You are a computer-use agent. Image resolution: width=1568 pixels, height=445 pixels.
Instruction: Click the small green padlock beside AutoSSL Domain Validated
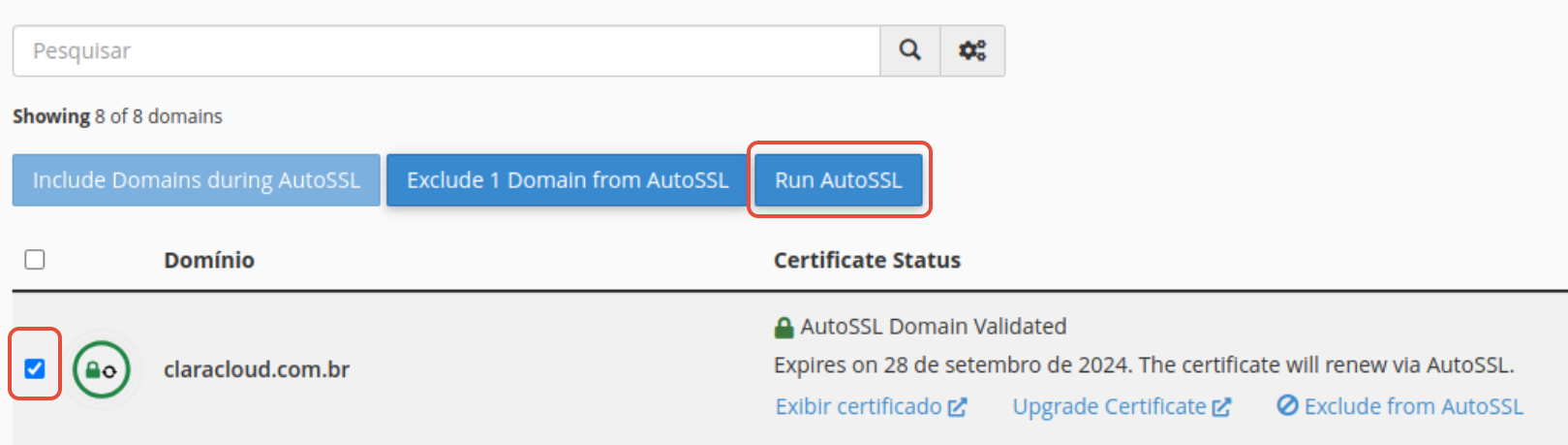click(784, 328)
